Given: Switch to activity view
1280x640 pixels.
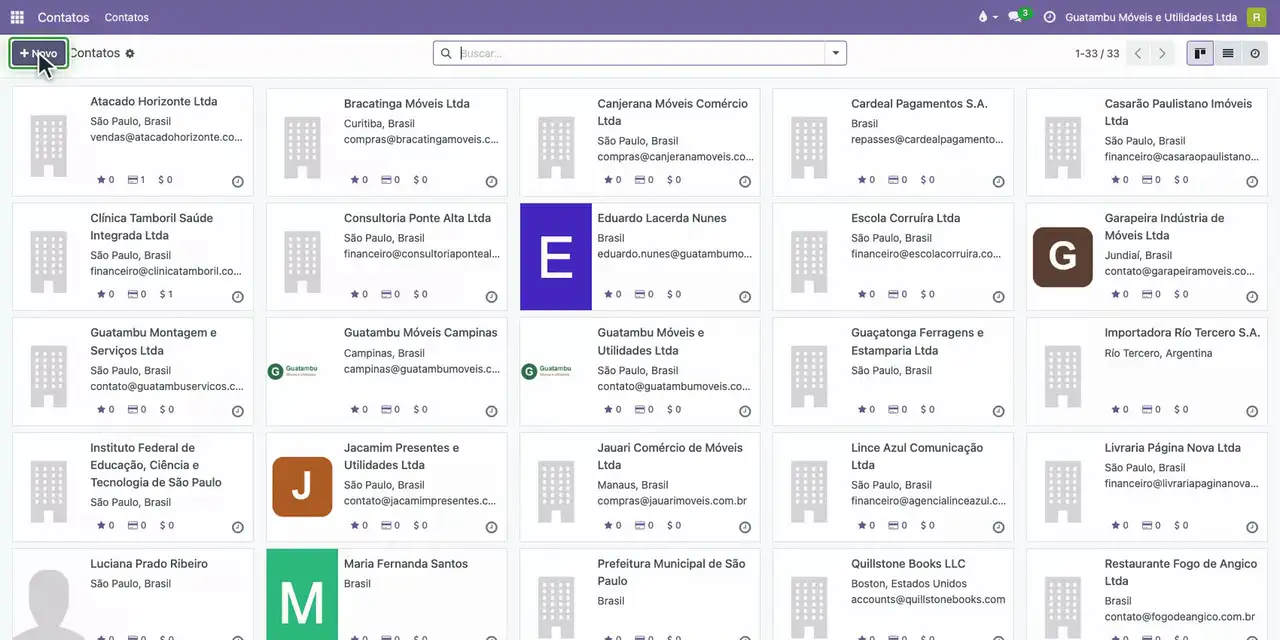Looking at the screenshot, I should coord(1255,53).
